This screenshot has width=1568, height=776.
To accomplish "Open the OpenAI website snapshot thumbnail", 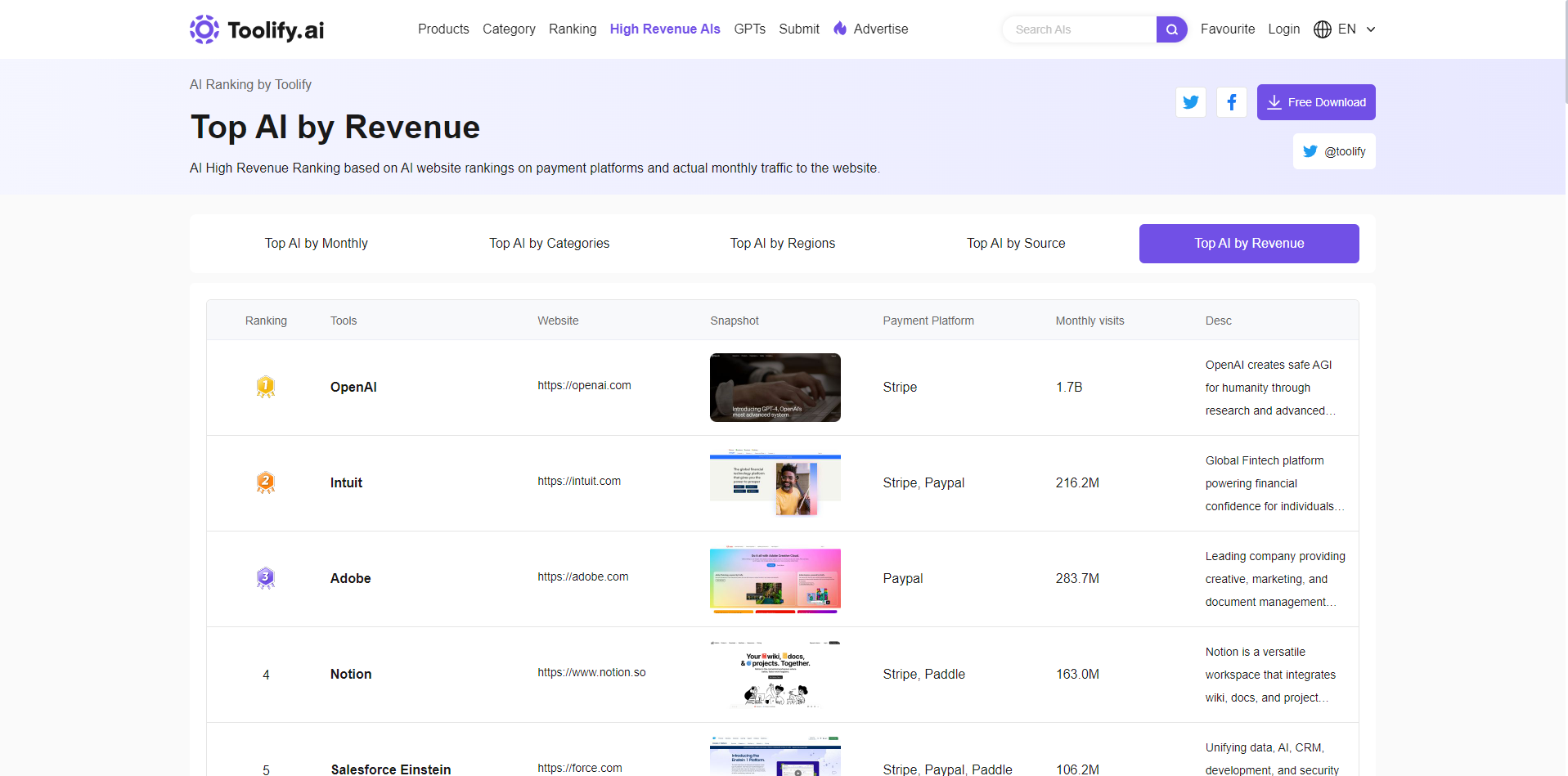I will coord(775,388).
